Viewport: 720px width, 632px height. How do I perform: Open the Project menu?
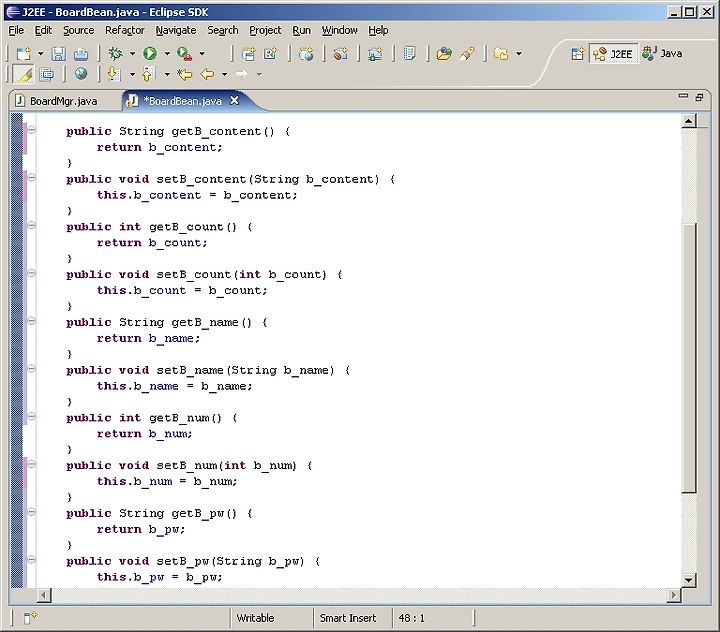265,30
